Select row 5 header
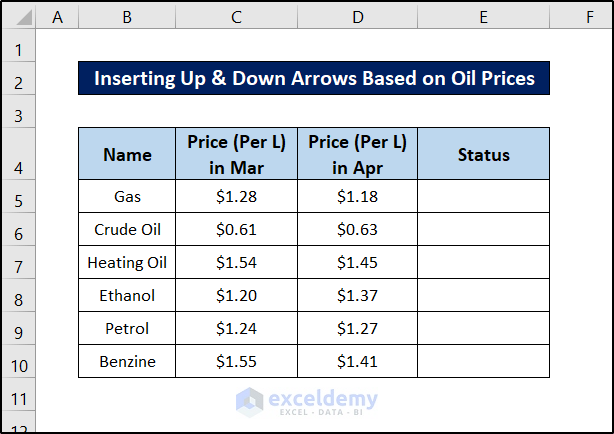The image size is (614, 434). (20, 197)
